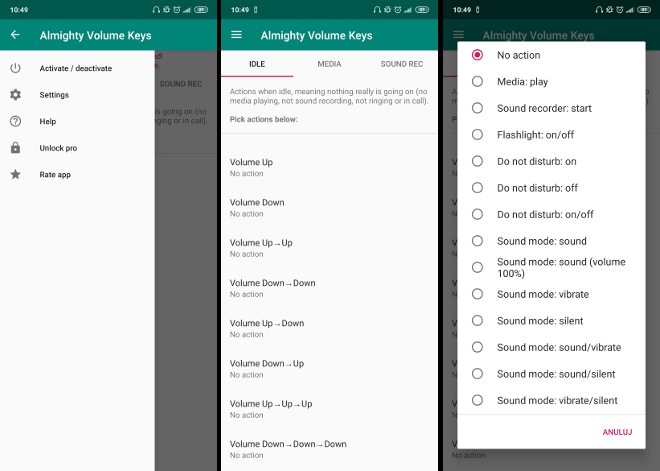This screenshot has height=471, width=660.
Task: Choose 'Sound recorder: start' option
Action: coord(477,108)
